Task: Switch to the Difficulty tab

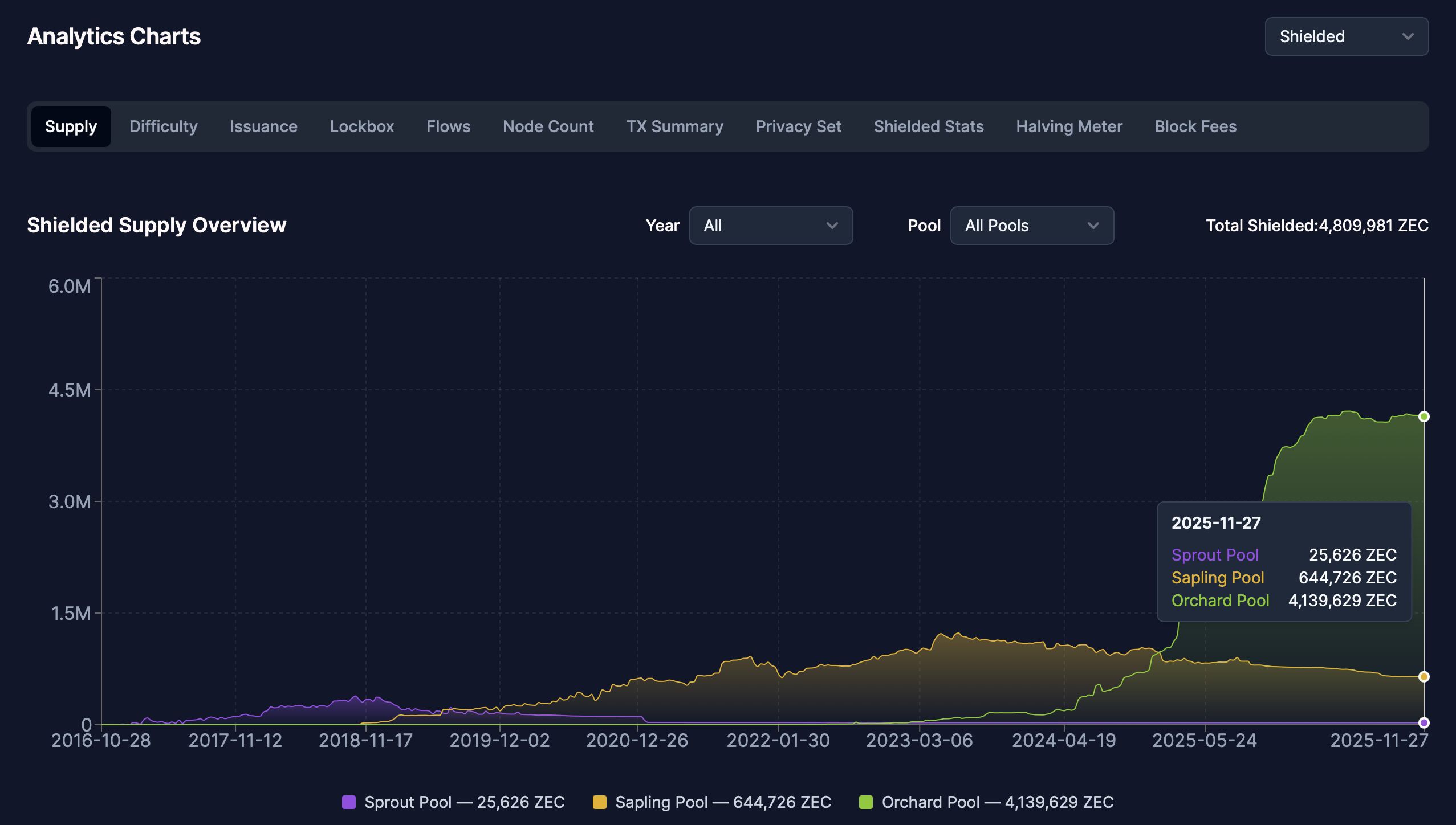Action: (162, 126)
